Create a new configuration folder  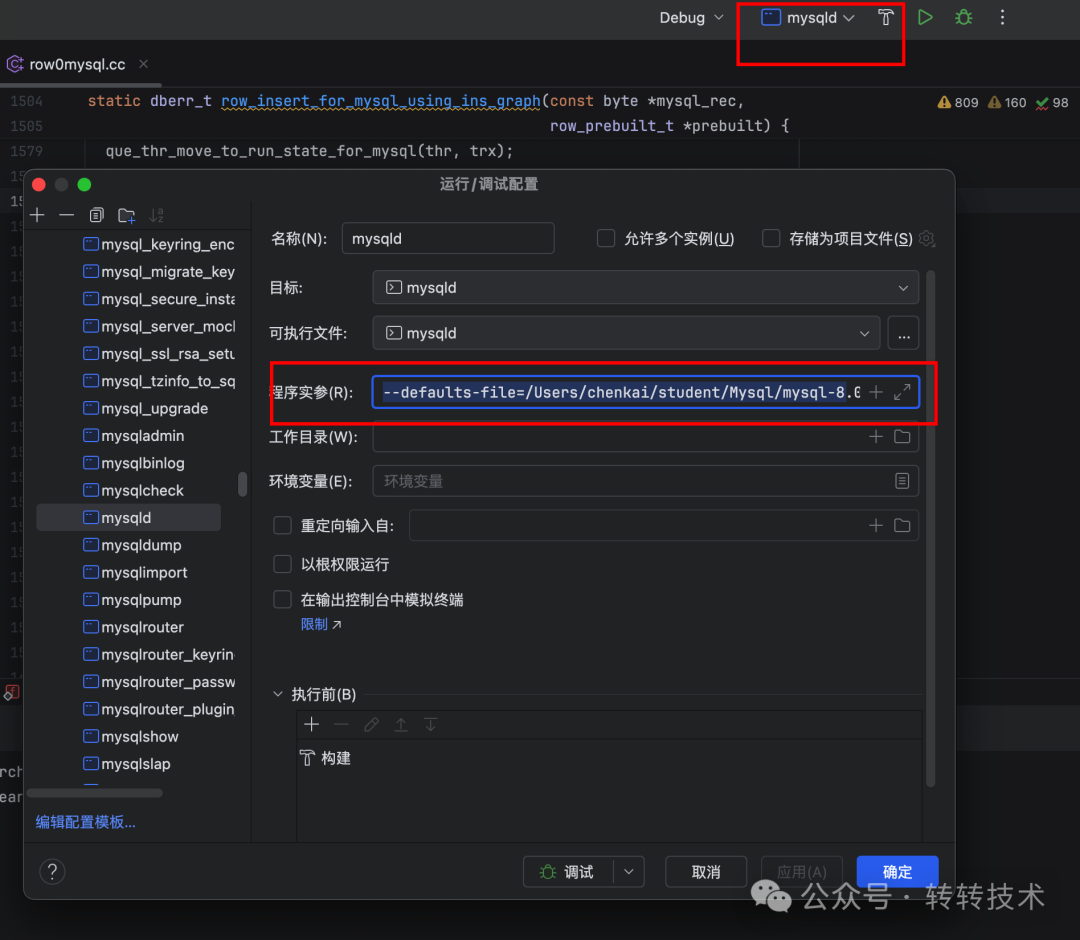coord(127,215)
